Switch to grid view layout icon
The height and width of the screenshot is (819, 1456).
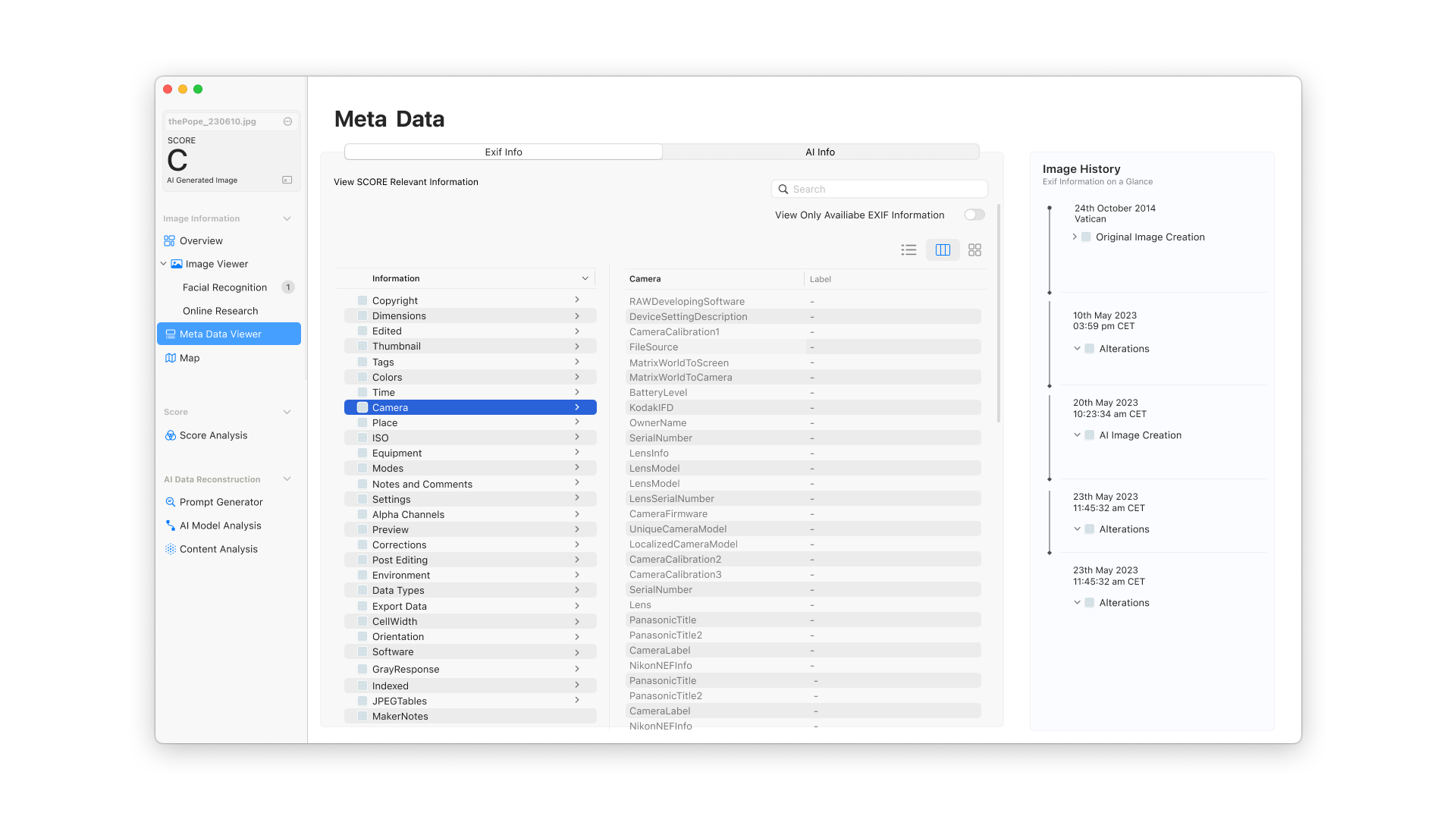pyautogui.click(x=974, y=249)
